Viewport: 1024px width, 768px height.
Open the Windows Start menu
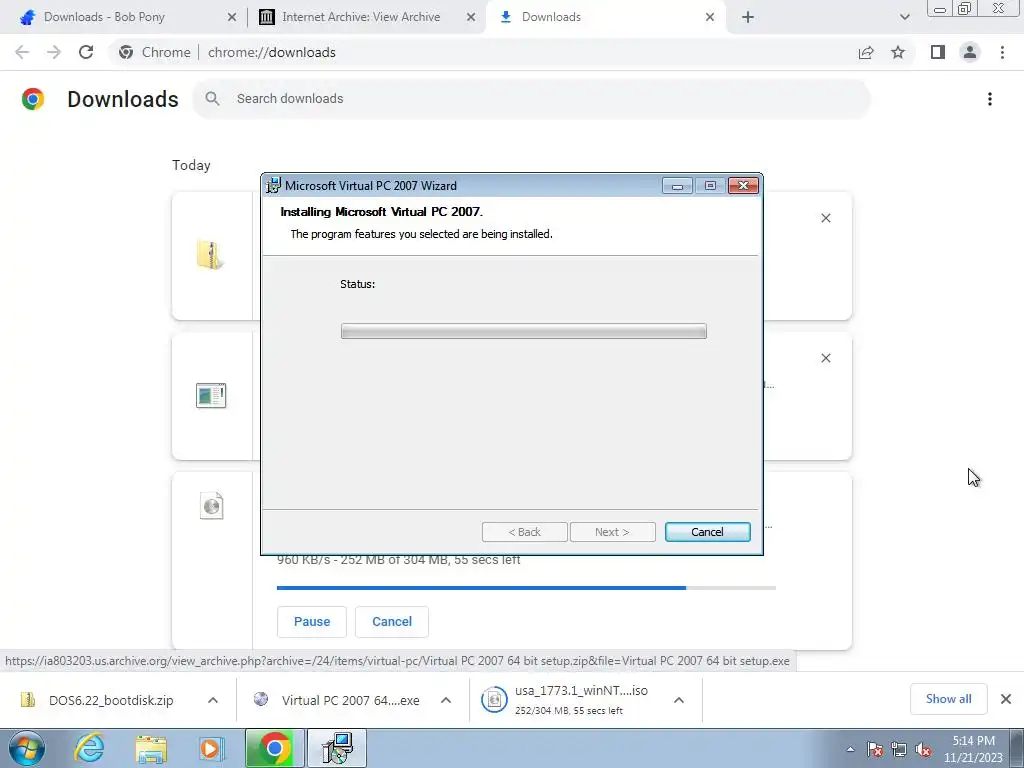[x=25, y=748]
